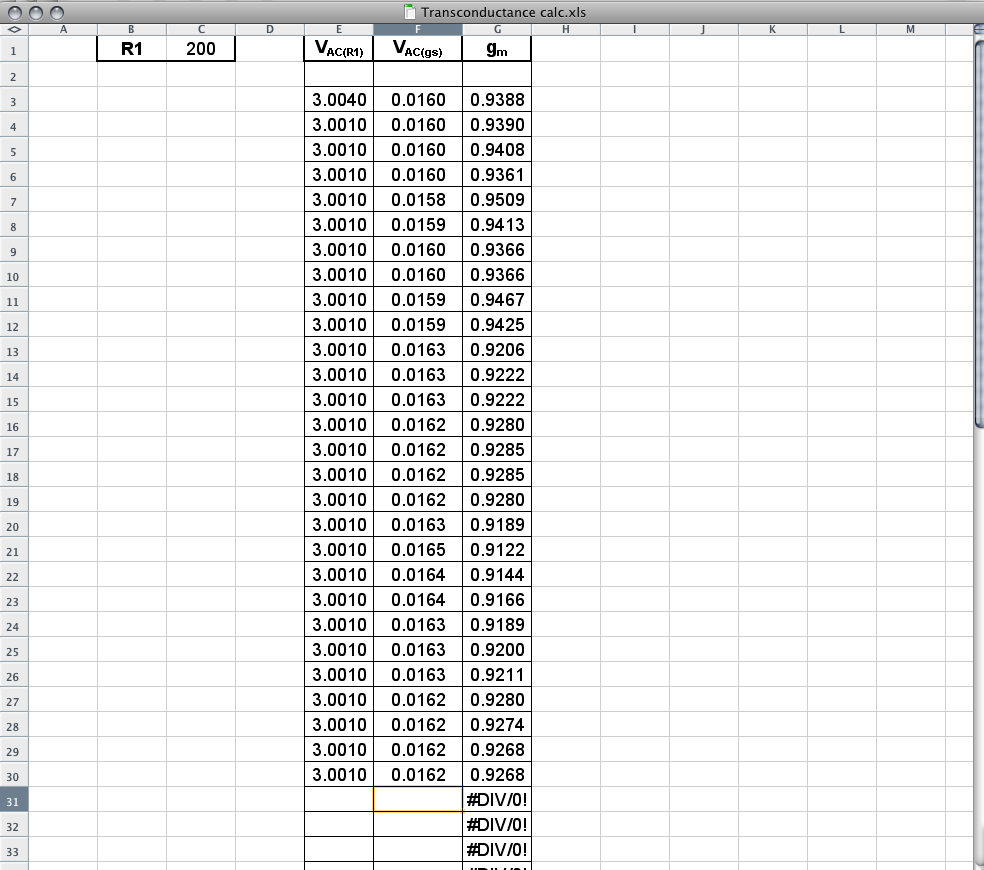The height and width of the screenshot is (870, 984).
Task: Click the cell with value 0.9509
Action: coord(497,200)
